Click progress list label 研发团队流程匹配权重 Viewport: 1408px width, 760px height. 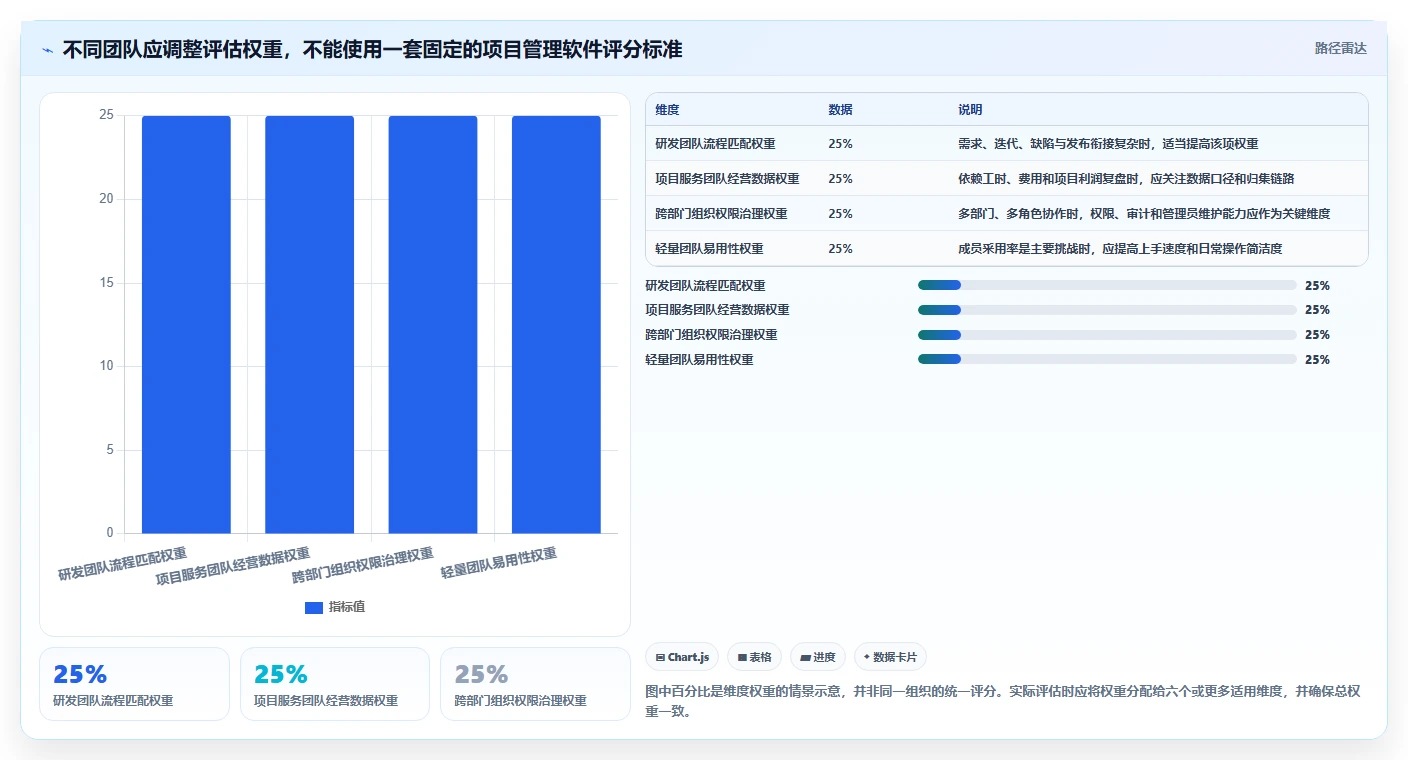(x=705, y=285)
